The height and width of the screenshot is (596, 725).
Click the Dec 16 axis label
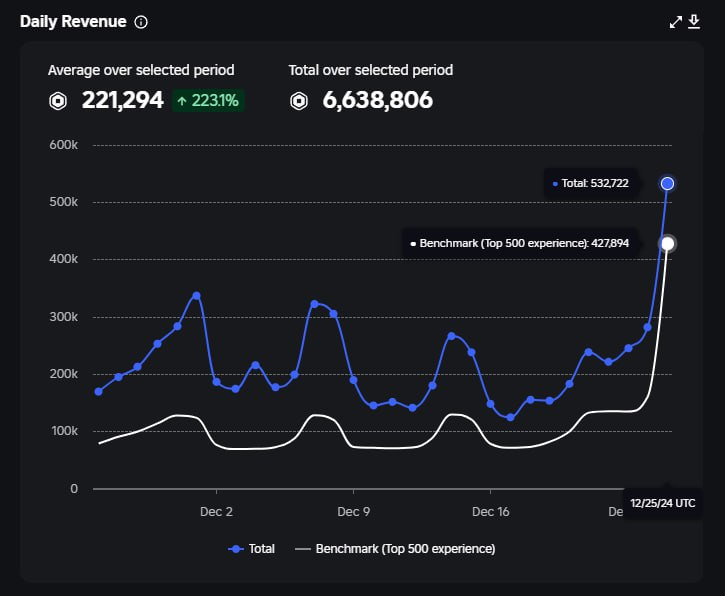(x=491, y=512)
